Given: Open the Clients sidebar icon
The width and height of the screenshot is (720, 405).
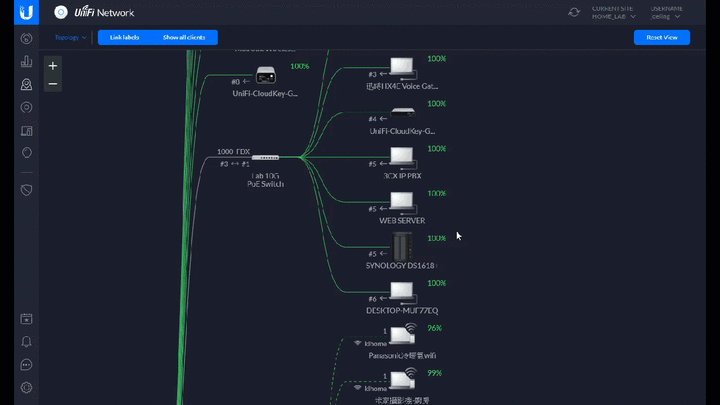Looking at the screenshot, I should click(x=26, y=131).
